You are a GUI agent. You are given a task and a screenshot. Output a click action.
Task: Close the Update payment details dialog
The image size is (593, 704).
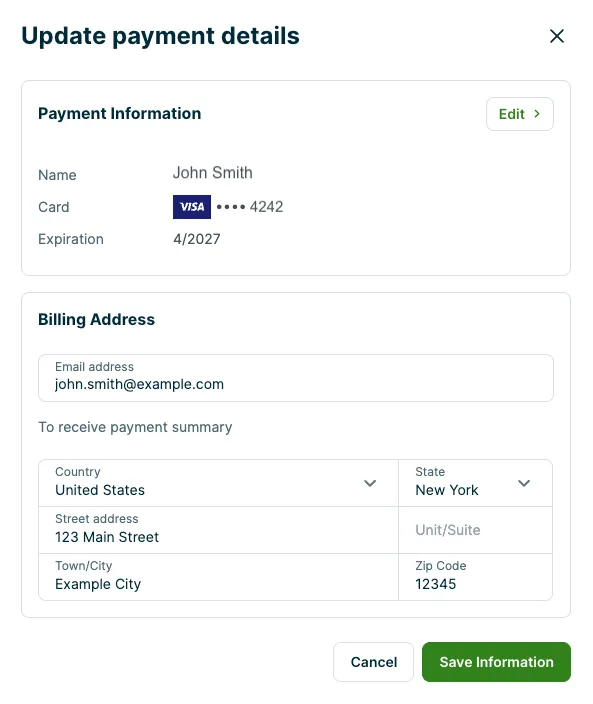tap(557, 36)
